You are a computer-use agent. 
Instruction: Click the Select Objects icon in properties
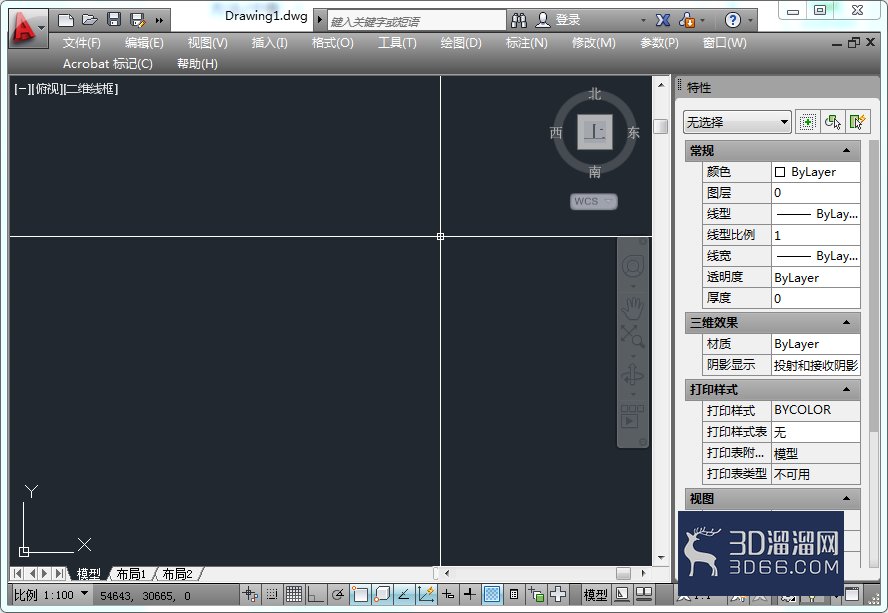point(832,122)
